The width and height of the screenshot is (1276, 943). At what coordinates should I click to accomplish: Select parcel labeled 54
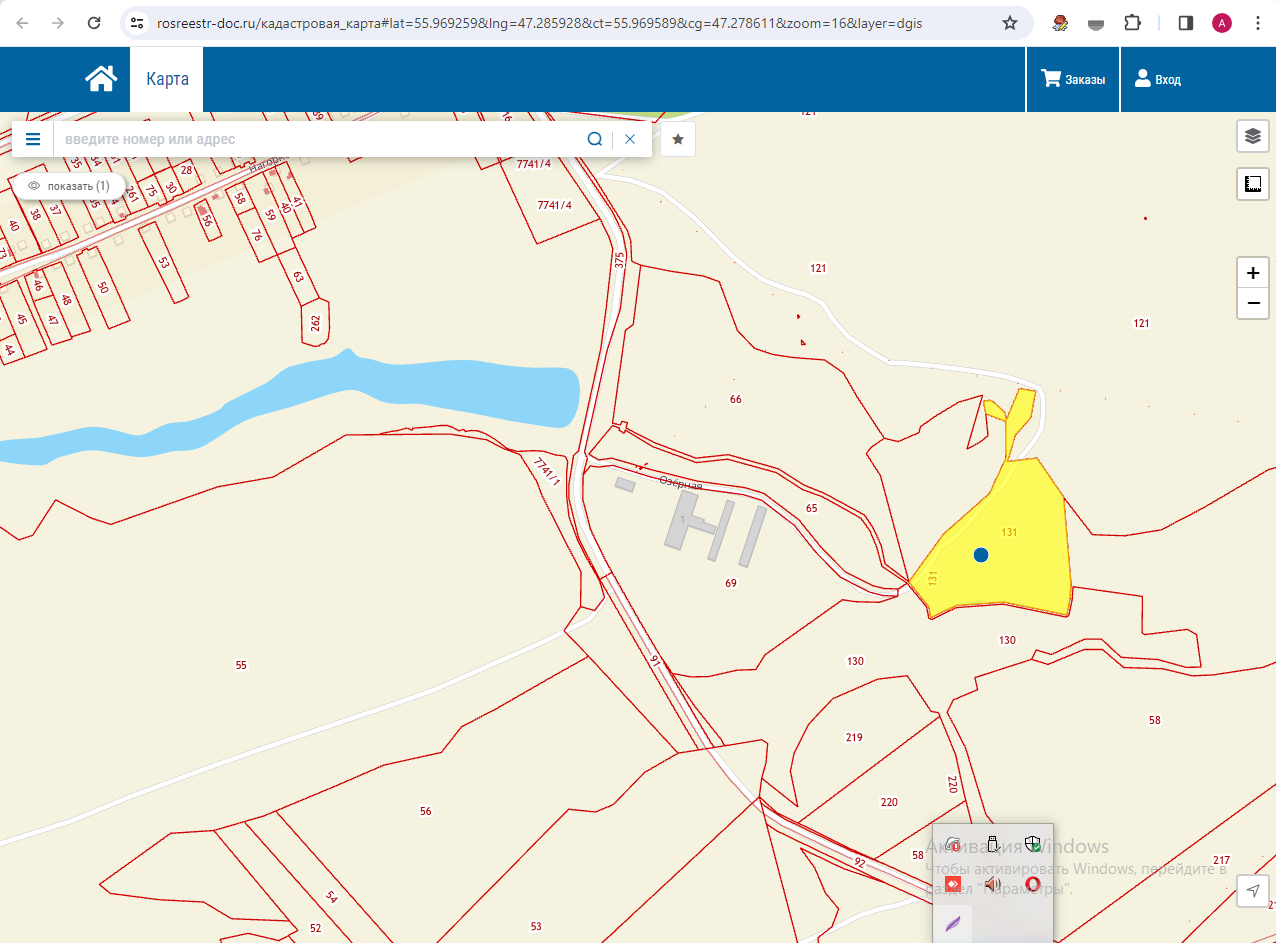click(331, 897)
